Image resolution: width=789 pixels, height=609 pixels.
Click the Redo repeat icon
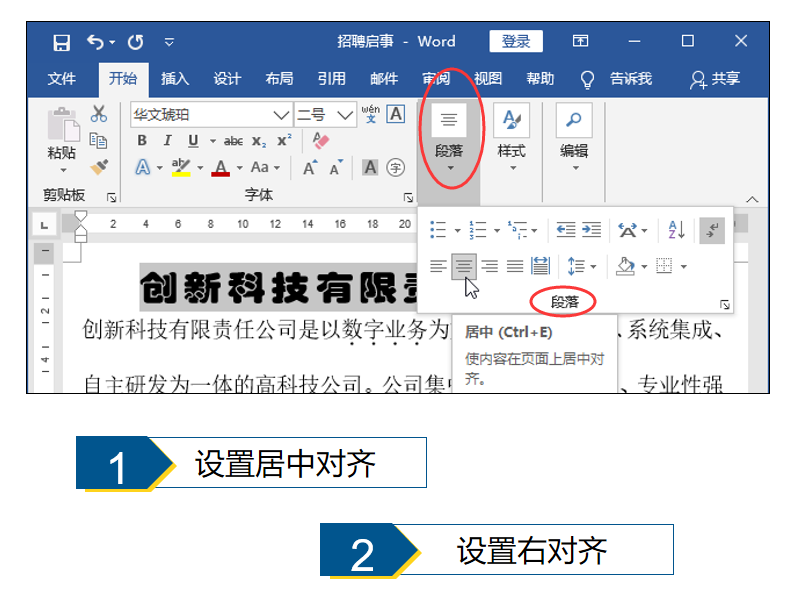[135, 42]
